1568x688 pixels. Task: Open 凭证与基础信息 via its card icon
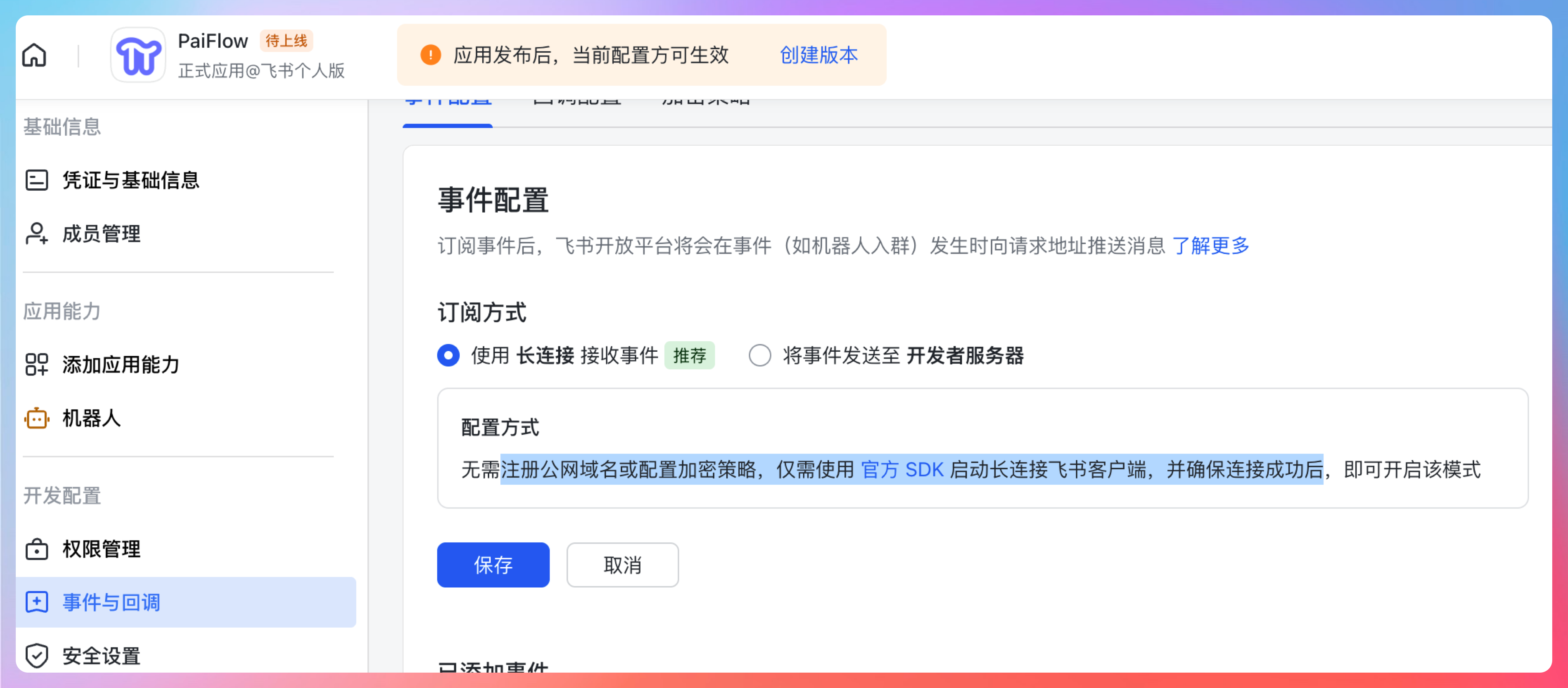[x=37, y=180]
